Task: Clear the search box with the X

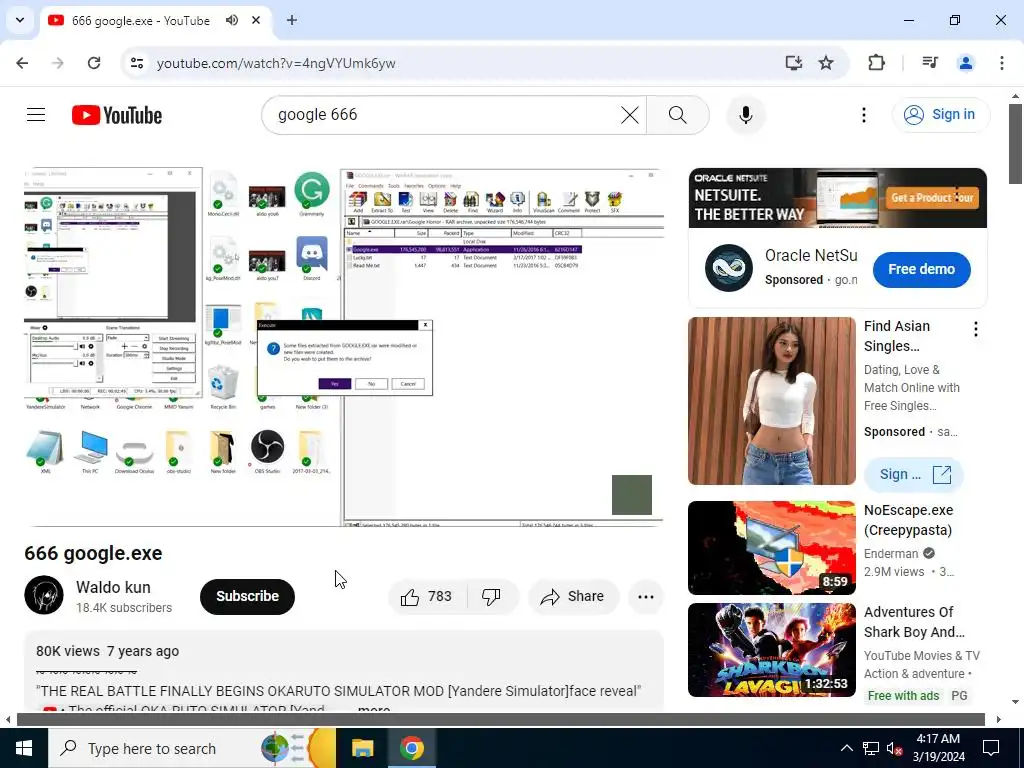Action: 630,115
